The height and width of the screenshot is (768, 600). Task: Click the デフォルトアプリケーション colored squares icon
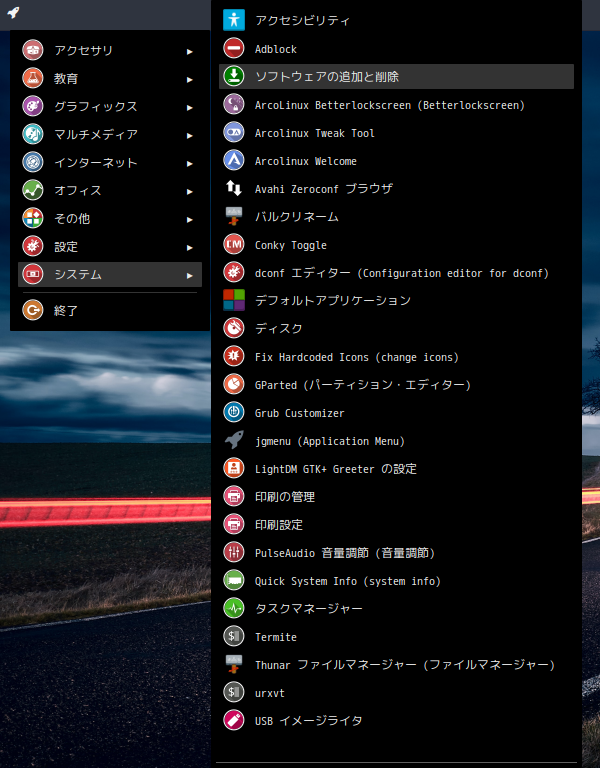[x=234, y=300]
